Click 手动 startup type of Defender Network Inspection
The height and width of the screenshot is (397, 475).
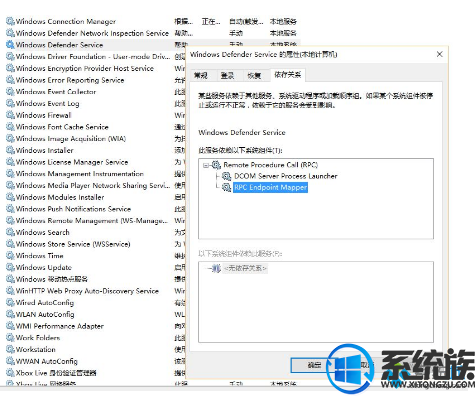(x=236, y=33)
